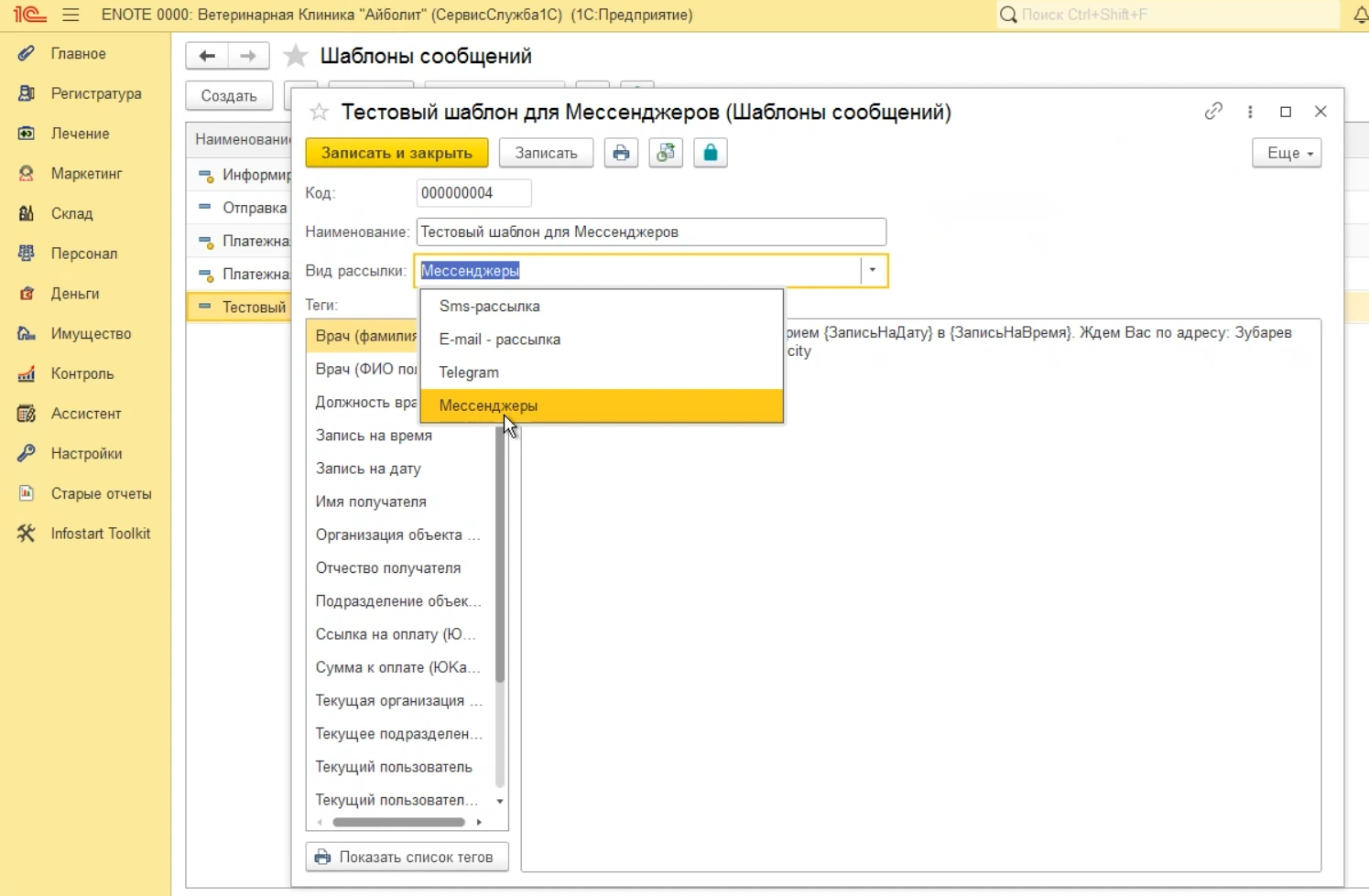The width and height of the screenshot is (1369, 896).
Task: Select tag Запись на время
Action: pyautogui.click(x=400, y=436)
